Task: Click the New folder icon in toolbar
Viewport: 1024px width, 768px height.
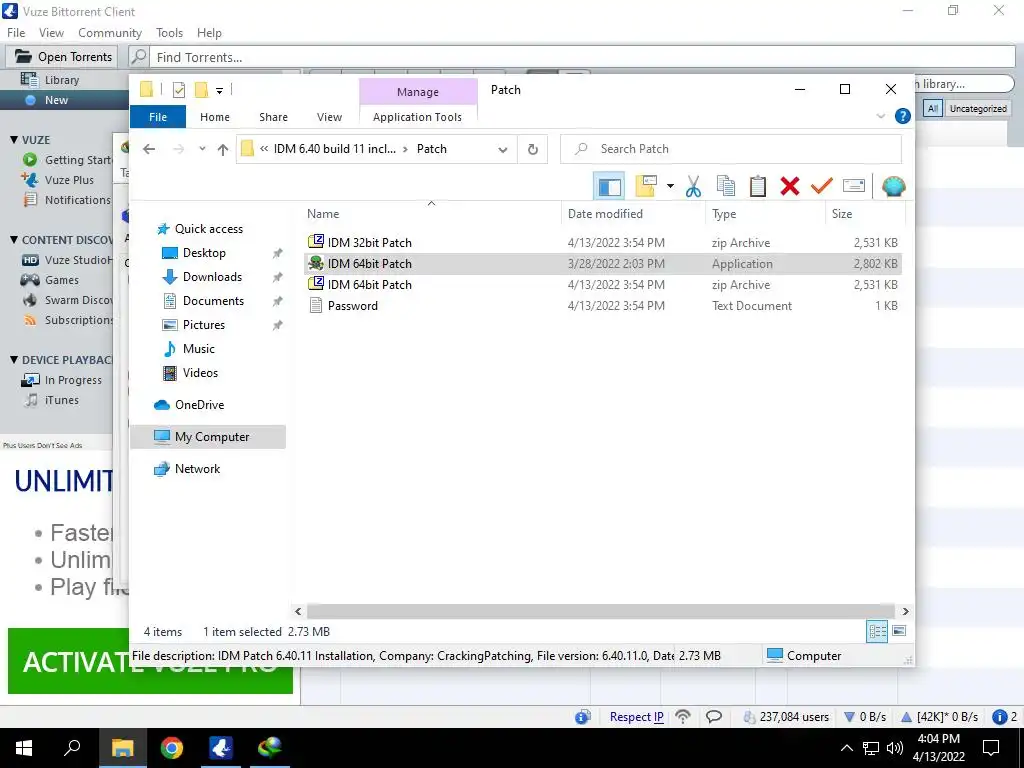Action: 646,187
